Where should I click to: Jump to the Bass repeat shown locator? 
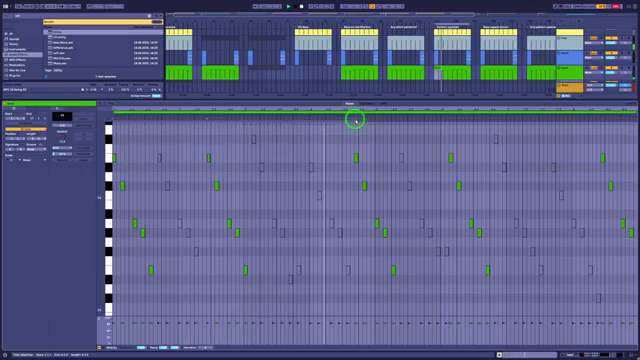pos(496,27)
